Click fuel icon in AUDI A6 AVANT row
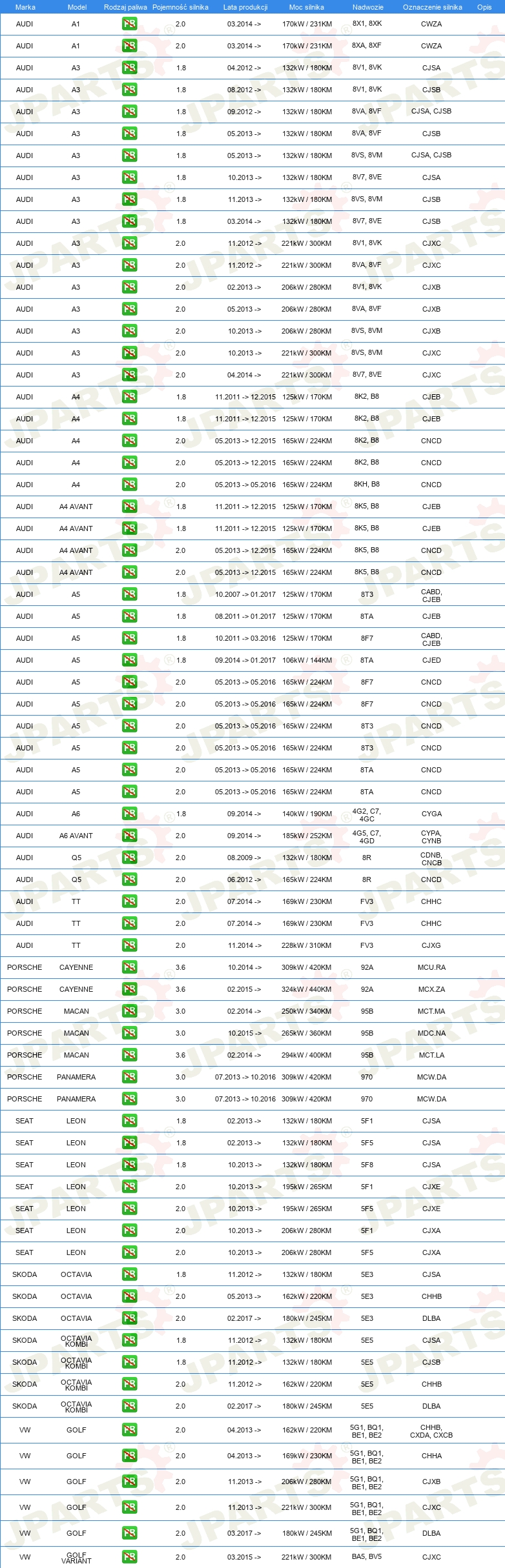 129,836
